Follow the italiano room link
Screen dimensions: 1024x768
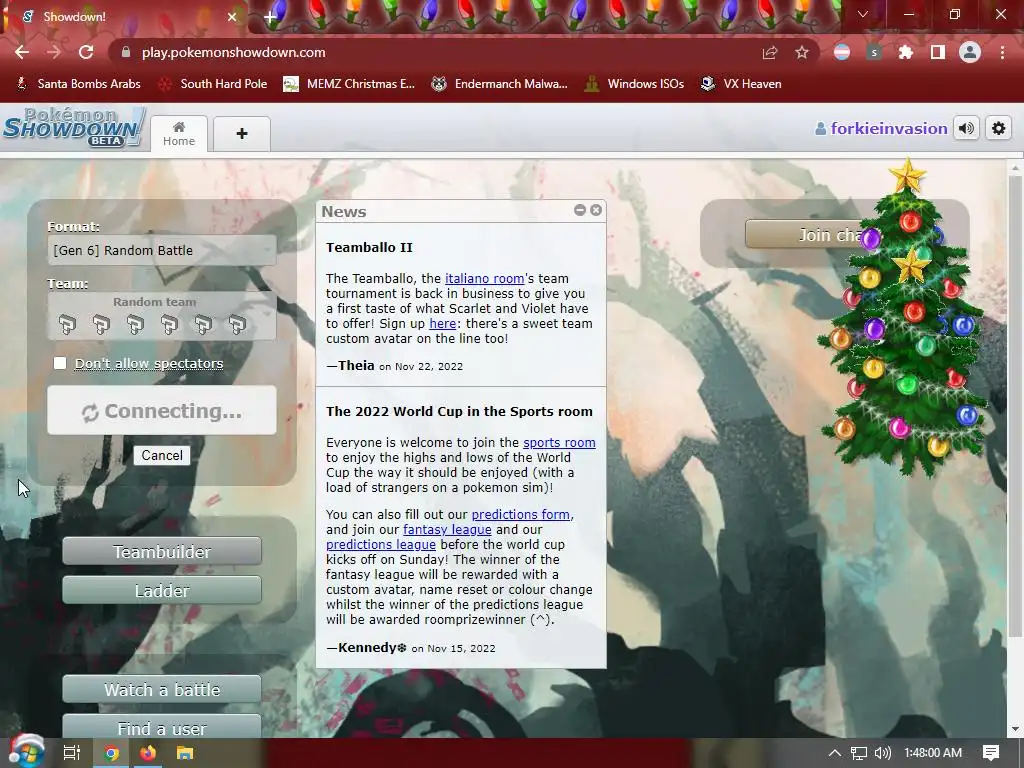pos(485,279)
